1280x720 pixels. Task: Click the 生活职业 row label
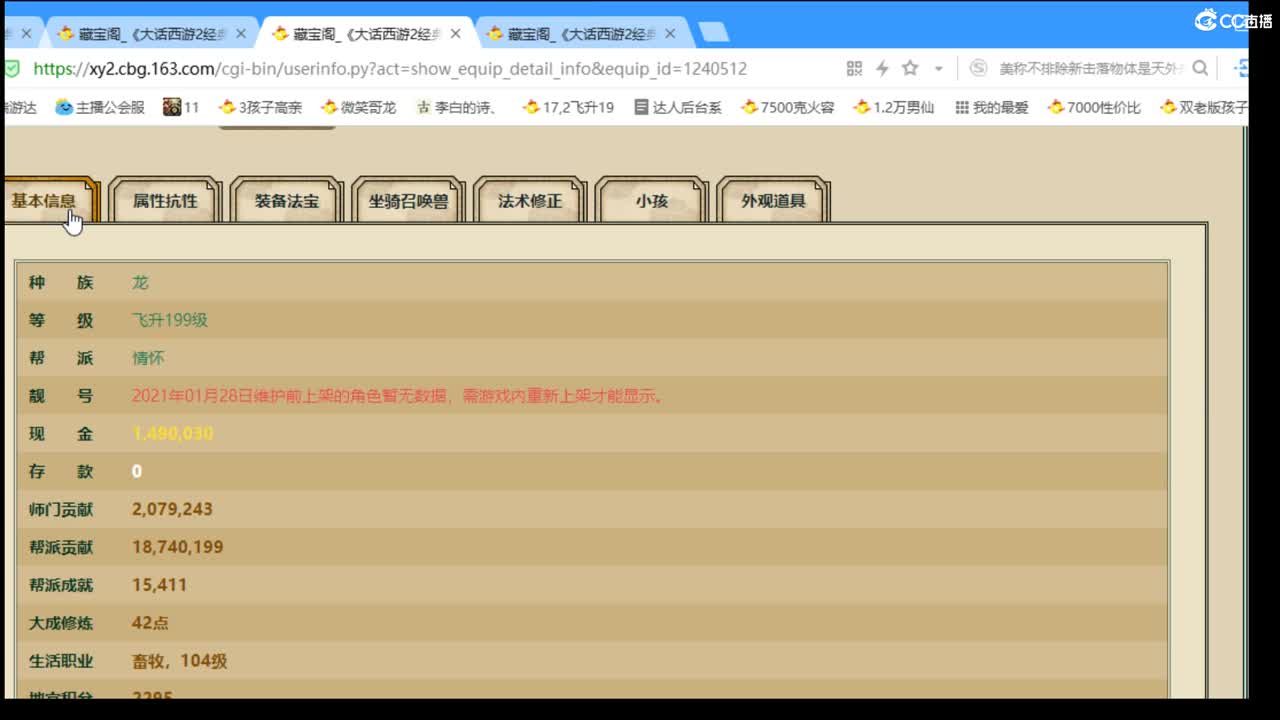[61, 661]
